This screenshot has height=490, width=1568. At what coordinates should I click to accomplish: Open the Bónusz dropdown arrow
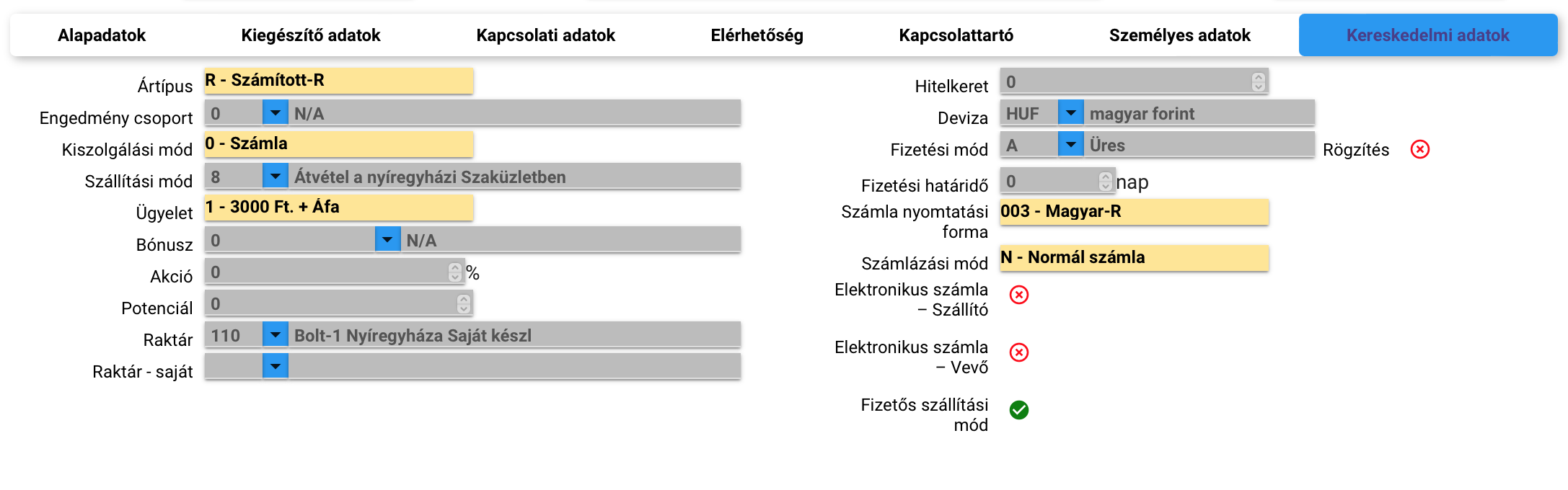coord(387,240)
